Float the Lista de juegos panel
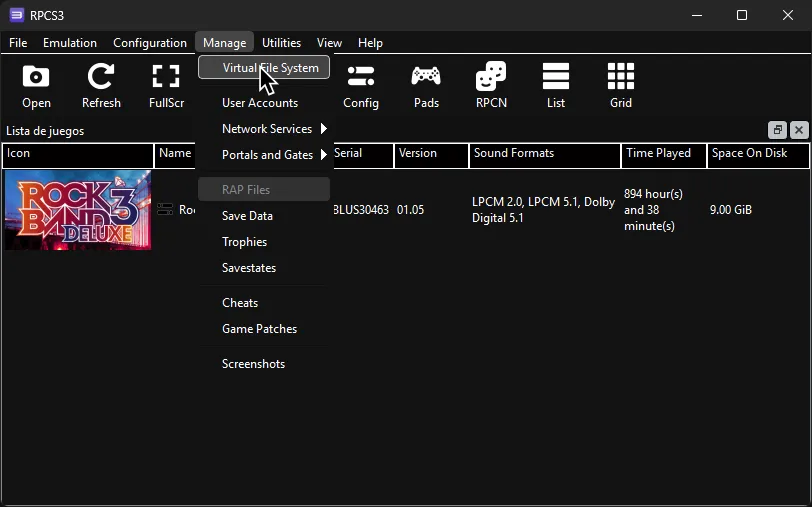 point(777,130)
